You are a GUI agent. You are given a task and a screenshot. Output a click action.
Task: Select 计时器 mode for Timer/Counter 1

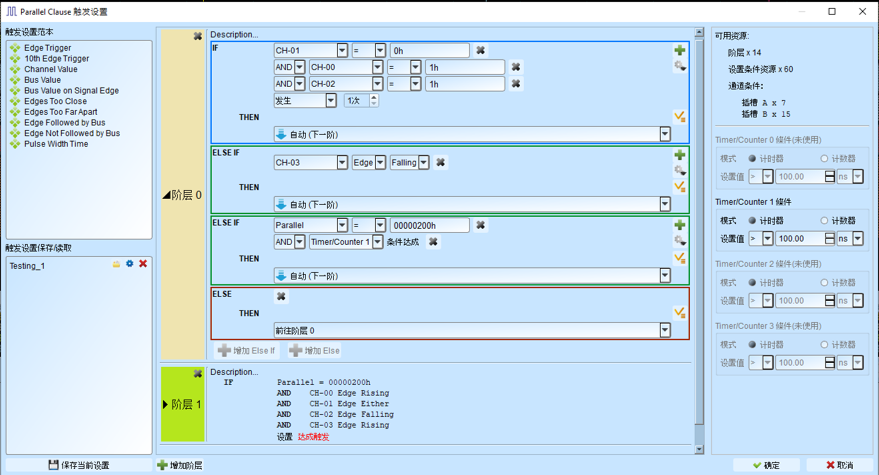click(752, 220)
